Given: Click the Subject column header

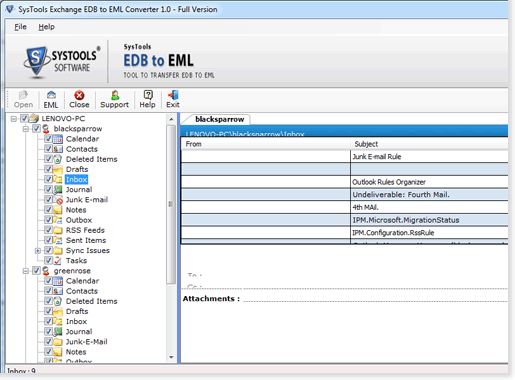Looking at the screenshot, I should tap(429, 144).
